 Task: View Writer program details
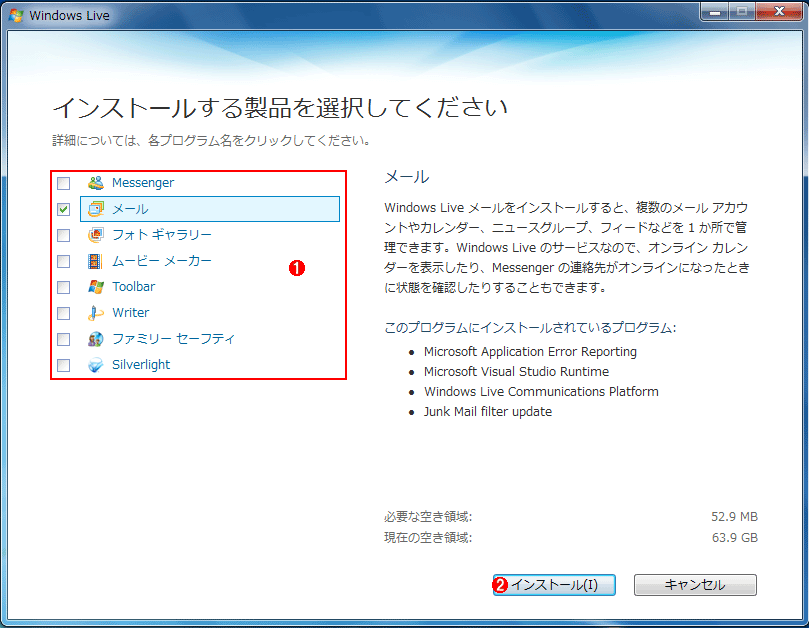[x=131, y=313]
